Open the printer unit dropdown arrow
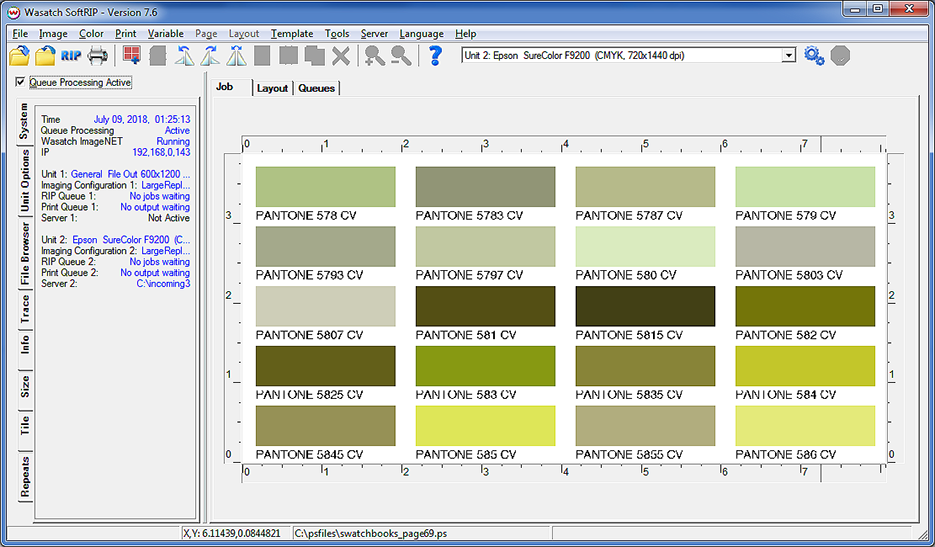This screenshot has height=547, width=935. coord(788,55)
